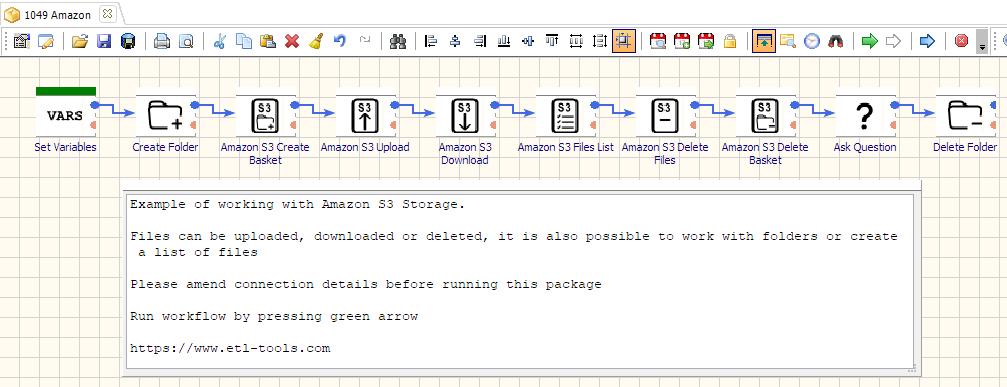Viewport: 1007px width, 387px height.
Task: Align selected objects to bottom
Action: click(504, 42)
